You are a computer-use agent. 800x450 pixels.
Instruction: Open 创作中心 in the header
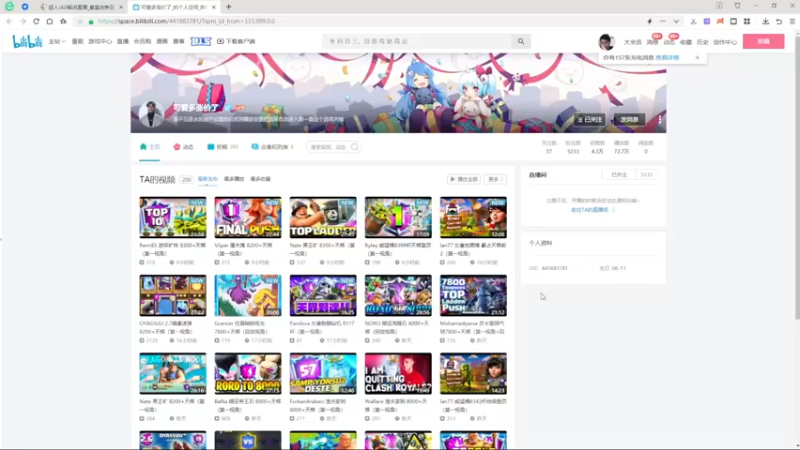click(x=725, y=42)
